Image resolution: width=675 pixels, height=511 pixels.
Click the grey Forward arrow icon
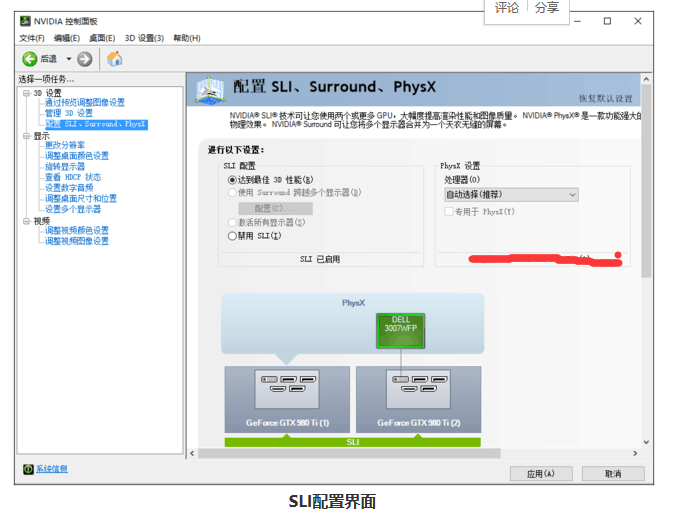point(85,59)
